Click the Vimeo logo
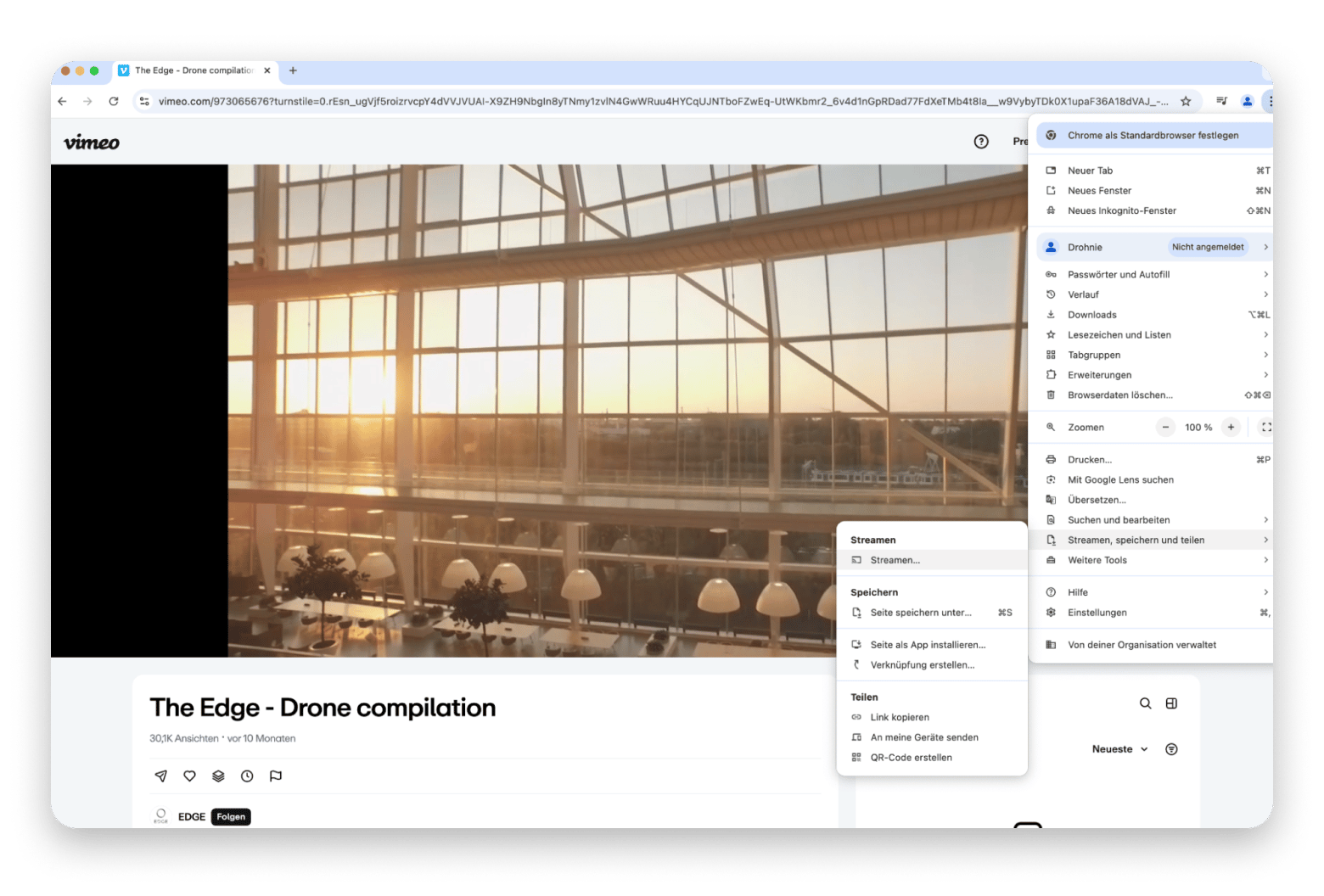Screen dimensions: 1324x896 click(92, 143)
